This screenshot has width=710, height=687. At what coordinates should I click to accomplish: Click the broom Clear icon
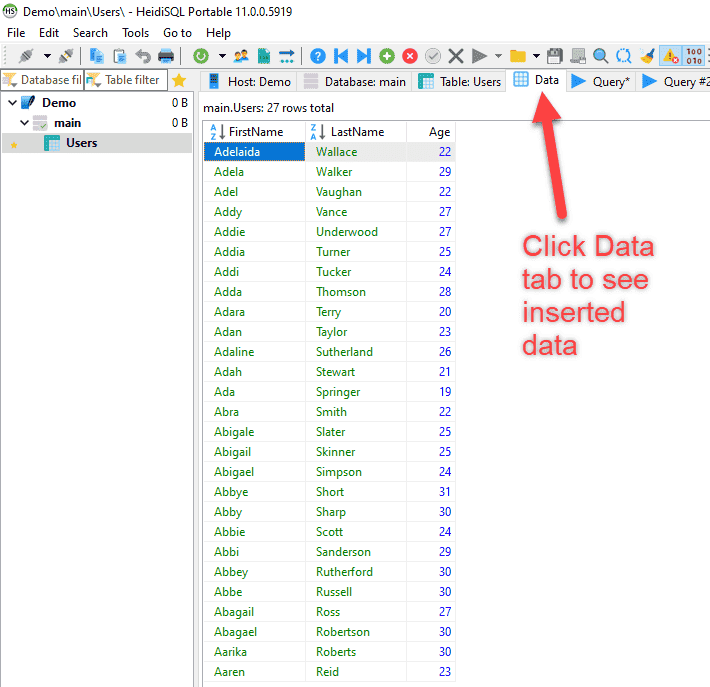pyautogui.click(x=647, y=56)
